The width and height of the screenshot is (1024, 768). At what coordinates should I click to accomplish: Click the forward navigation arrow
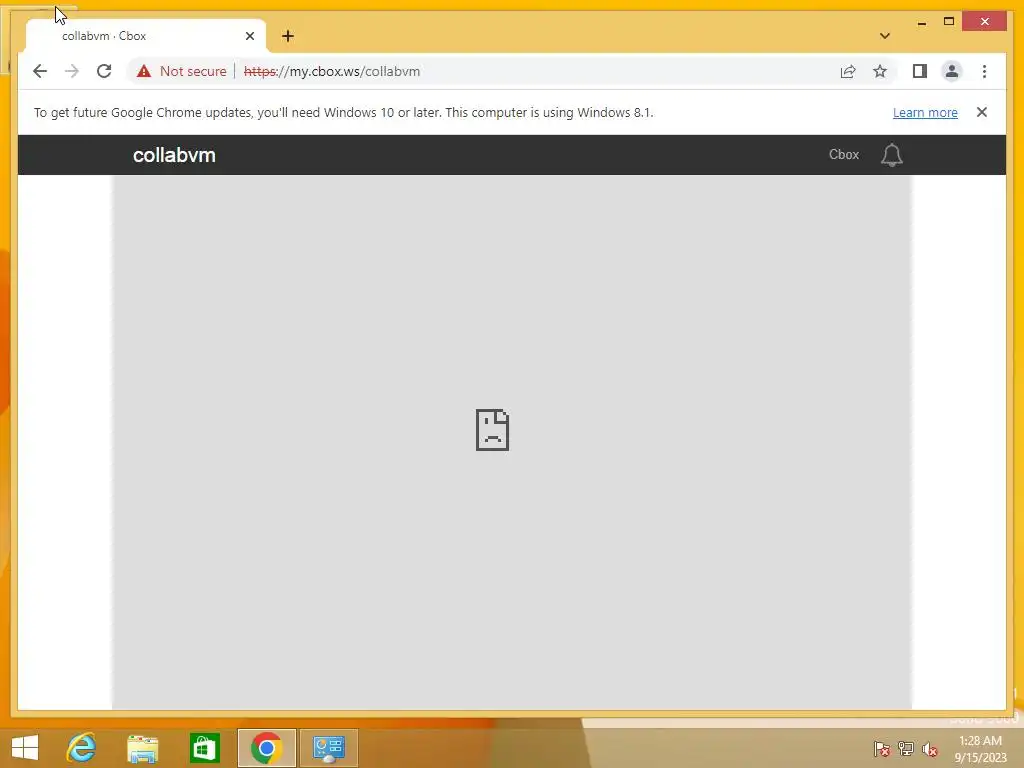click(x=72, y=71)
